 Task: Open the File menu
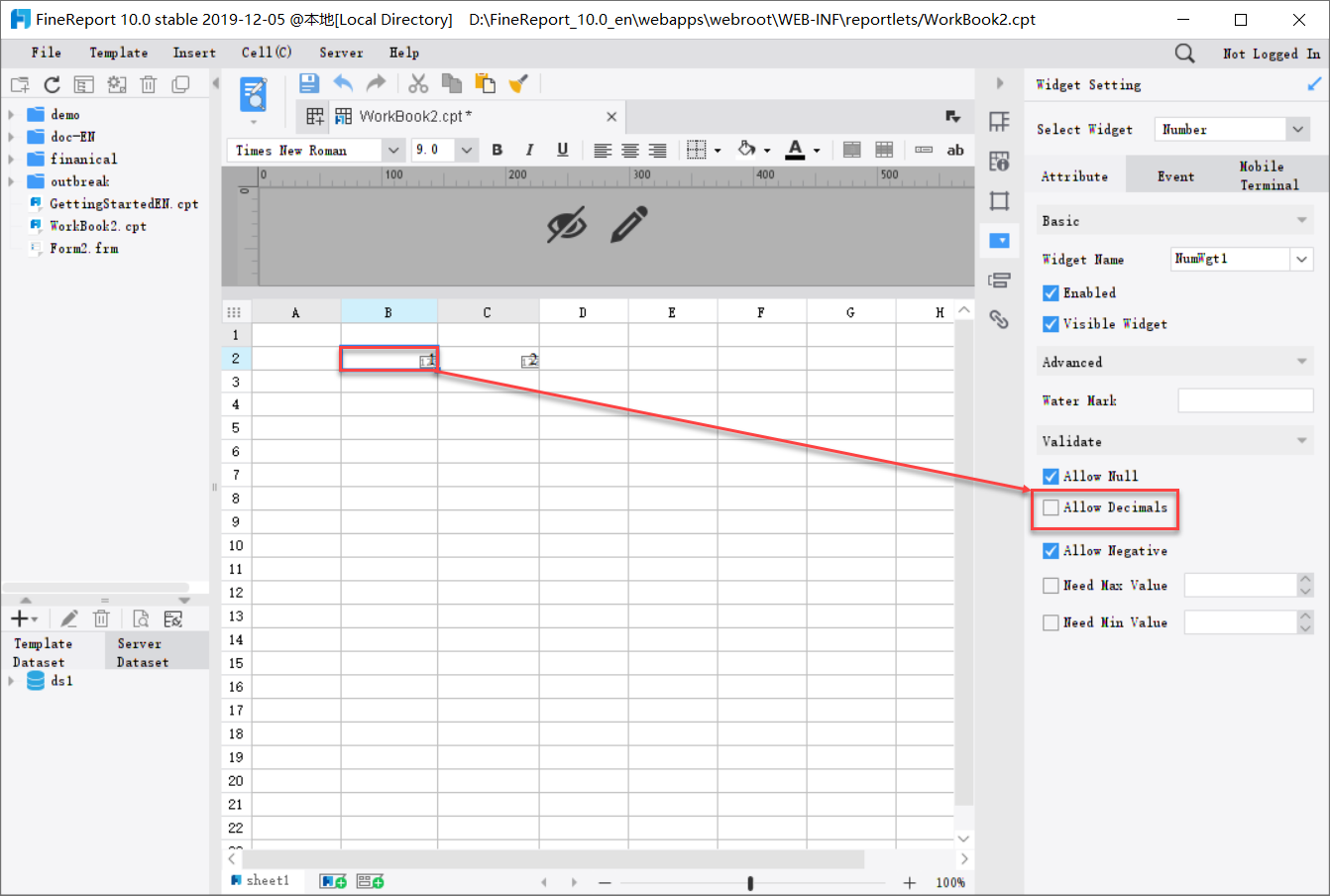point(46,53)
